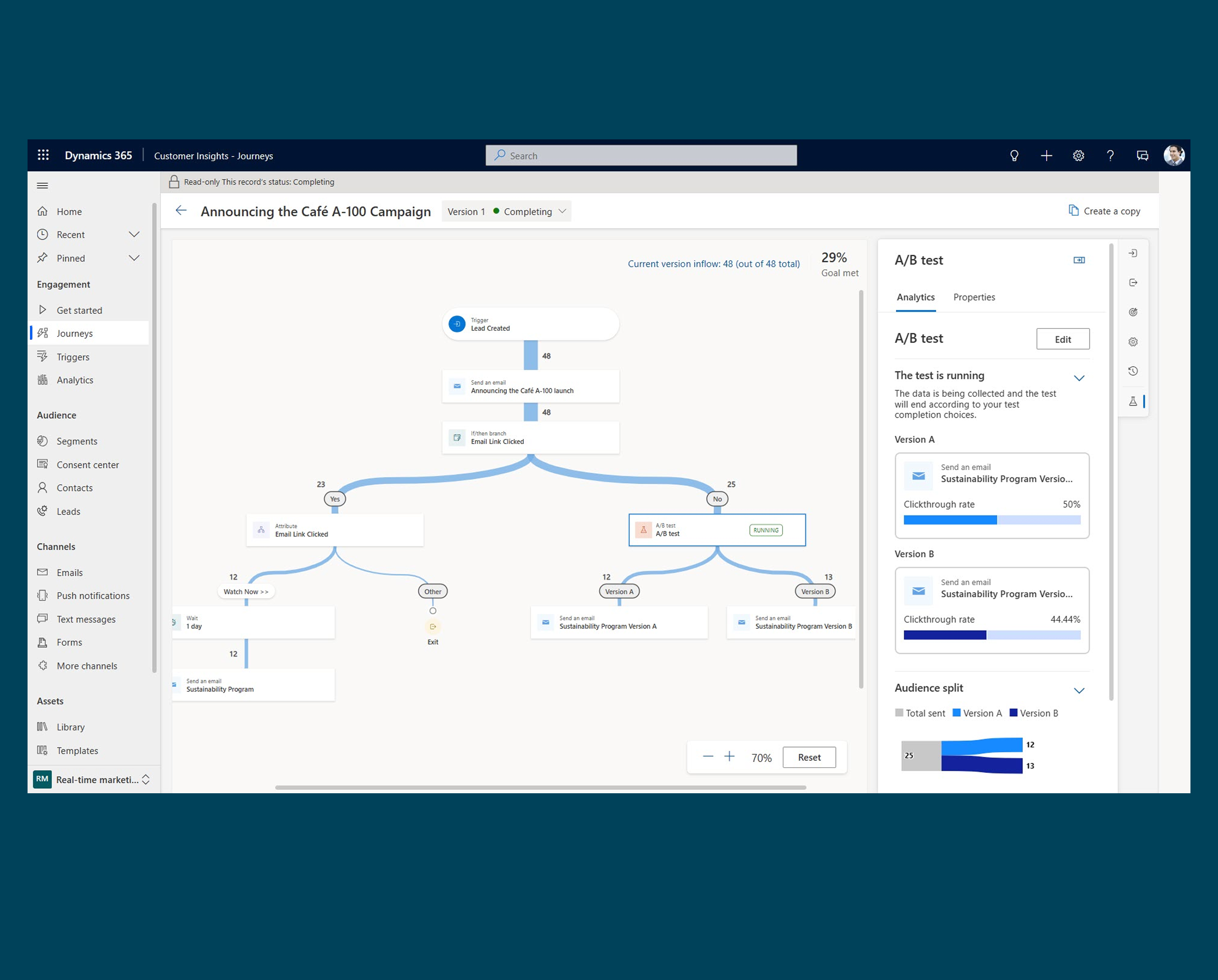Viewport: 1218px width, 980px height.
Task: Open the history icon in right rail
Action: 1133,371
